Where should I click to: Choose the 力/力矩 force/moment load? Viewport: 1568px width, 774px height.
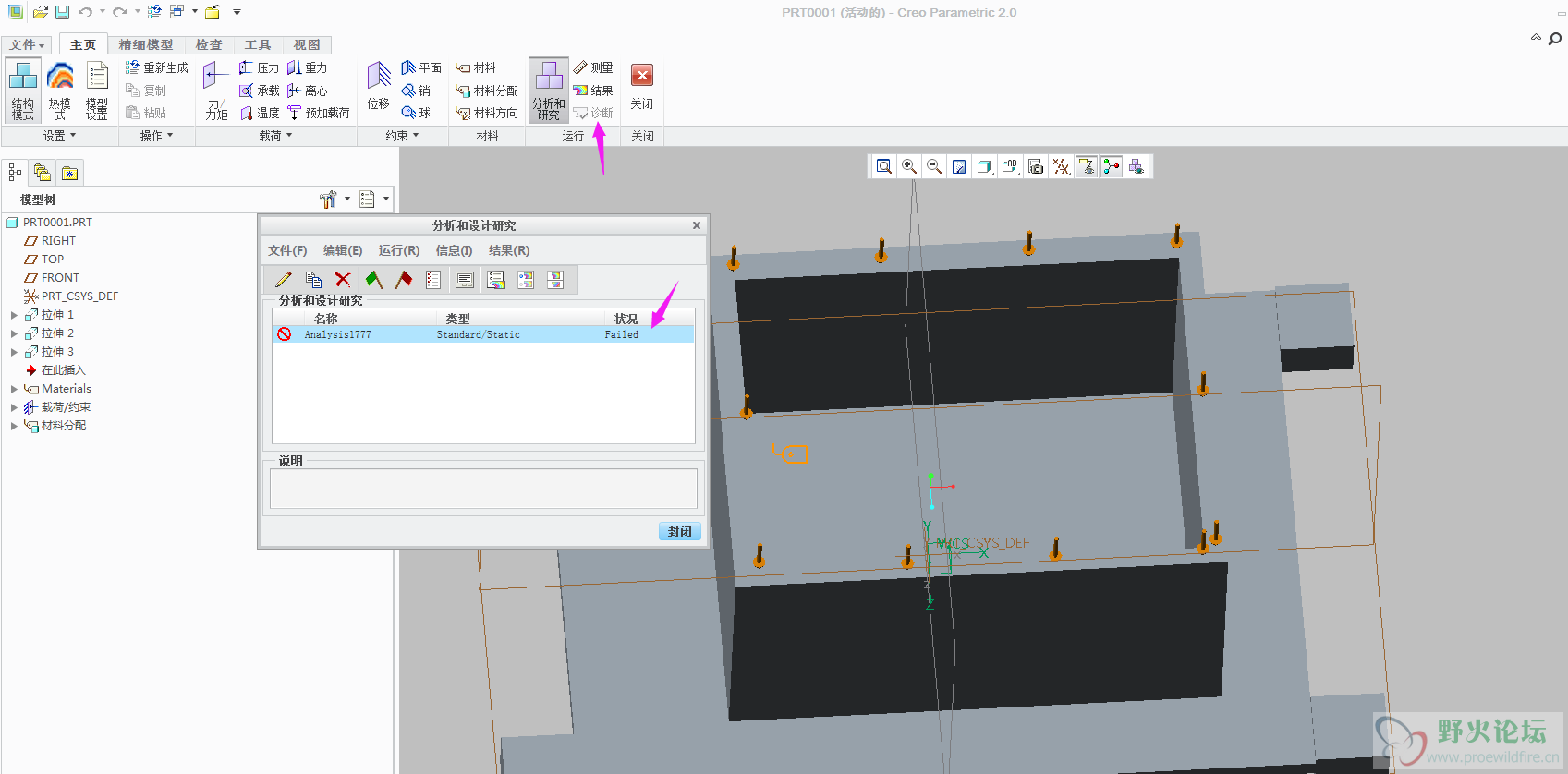pyautogui.click(x=216, y=90)
